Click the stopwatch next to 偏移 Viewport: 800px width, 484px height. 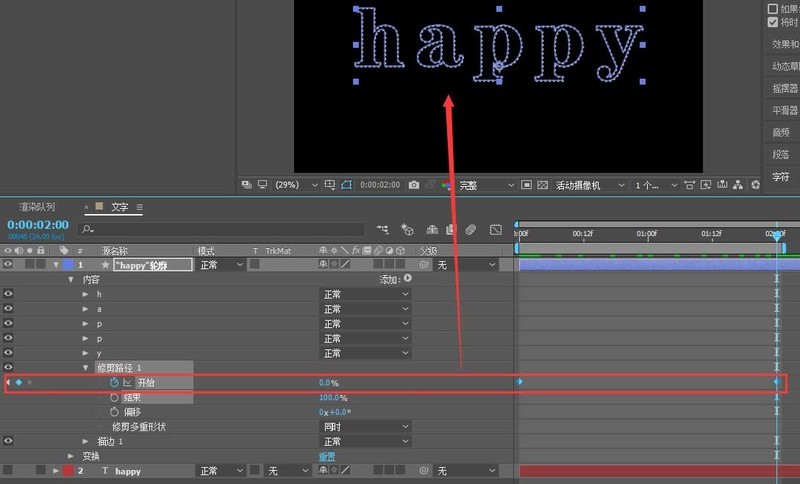coord(114,412)
